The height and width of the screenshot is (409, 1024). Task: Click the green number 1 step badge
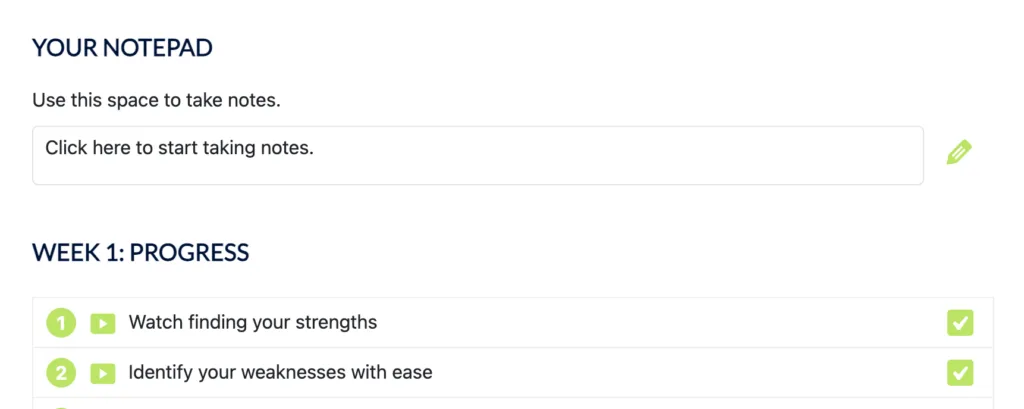[61, 323]
